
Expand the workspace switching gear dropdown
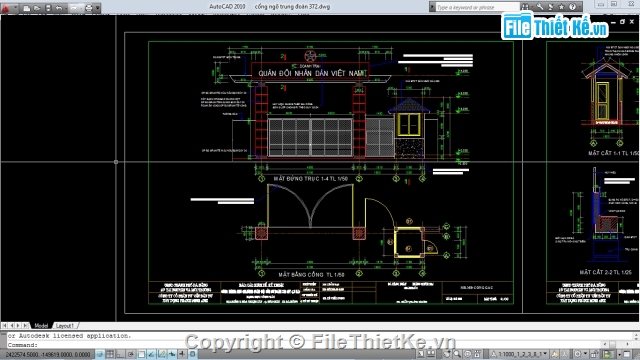[x=580, y=354]
